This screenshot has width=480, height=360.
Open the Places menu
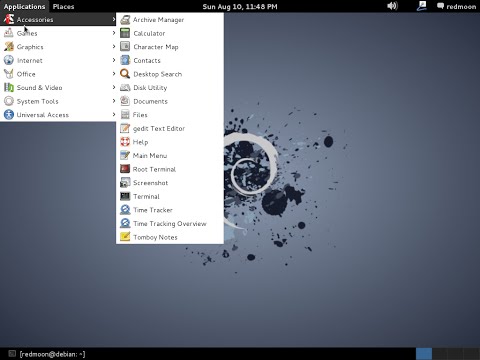[x=63, y=6]
